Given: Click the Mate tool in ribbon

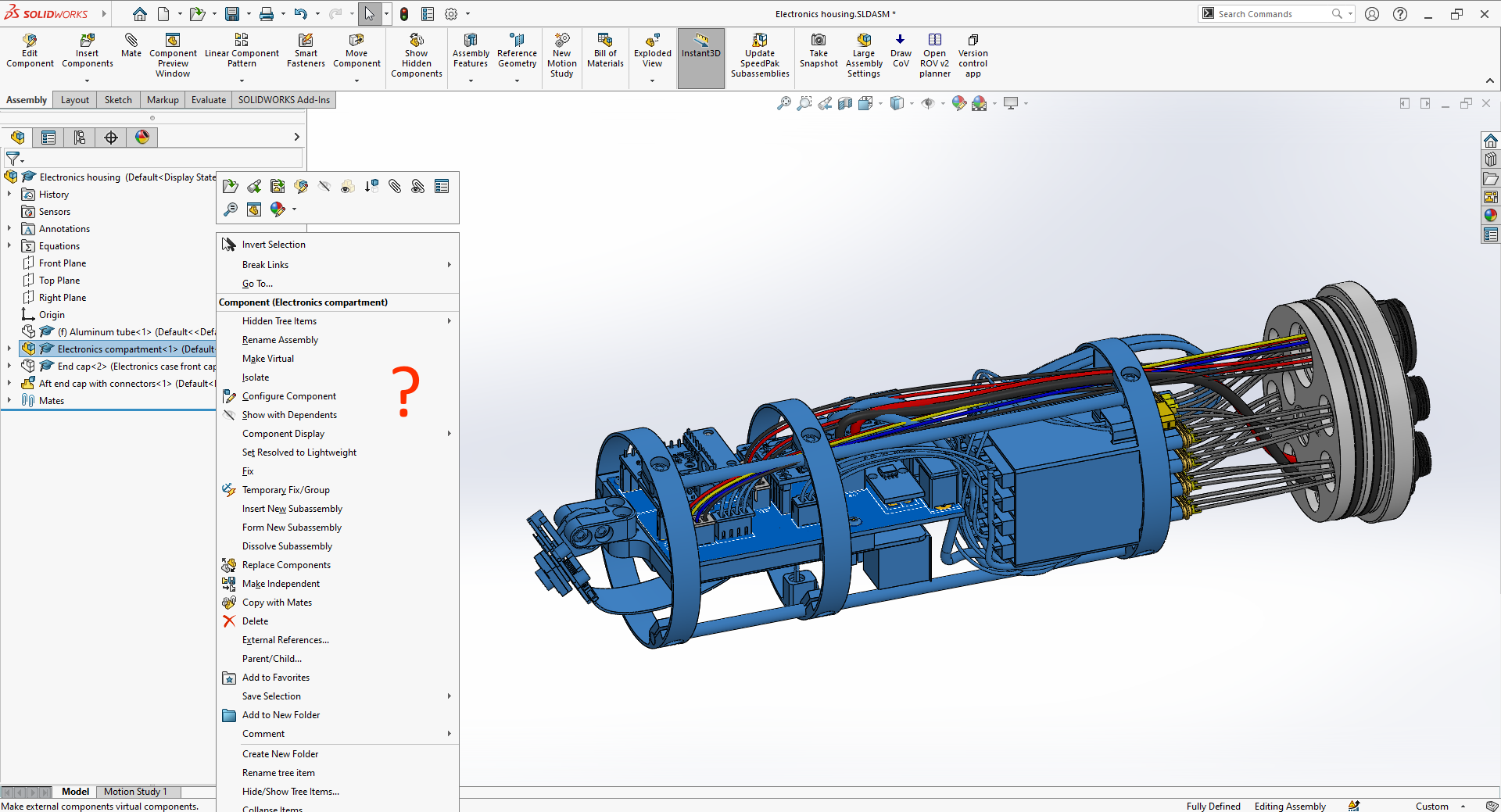Looking at the screenshot, I should [x=131, y=46].
